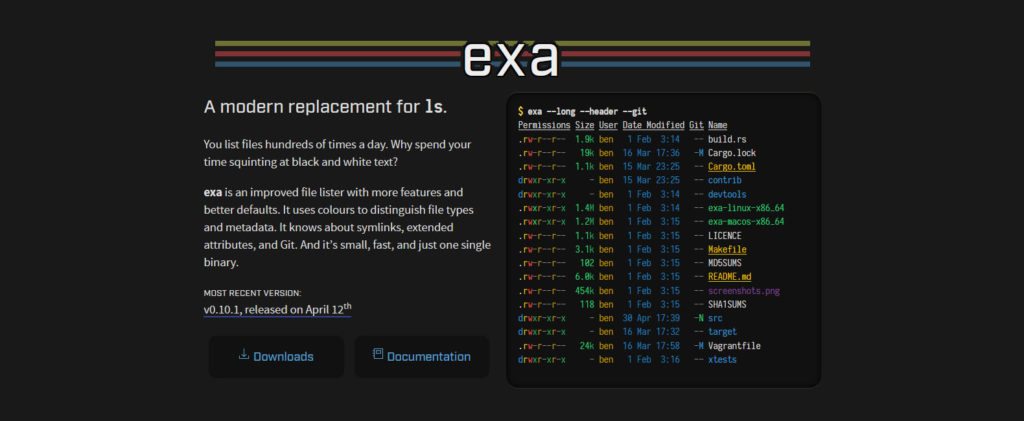Click the target directory name
Viewport: 1024px width, 421px height.
(723, 332)
